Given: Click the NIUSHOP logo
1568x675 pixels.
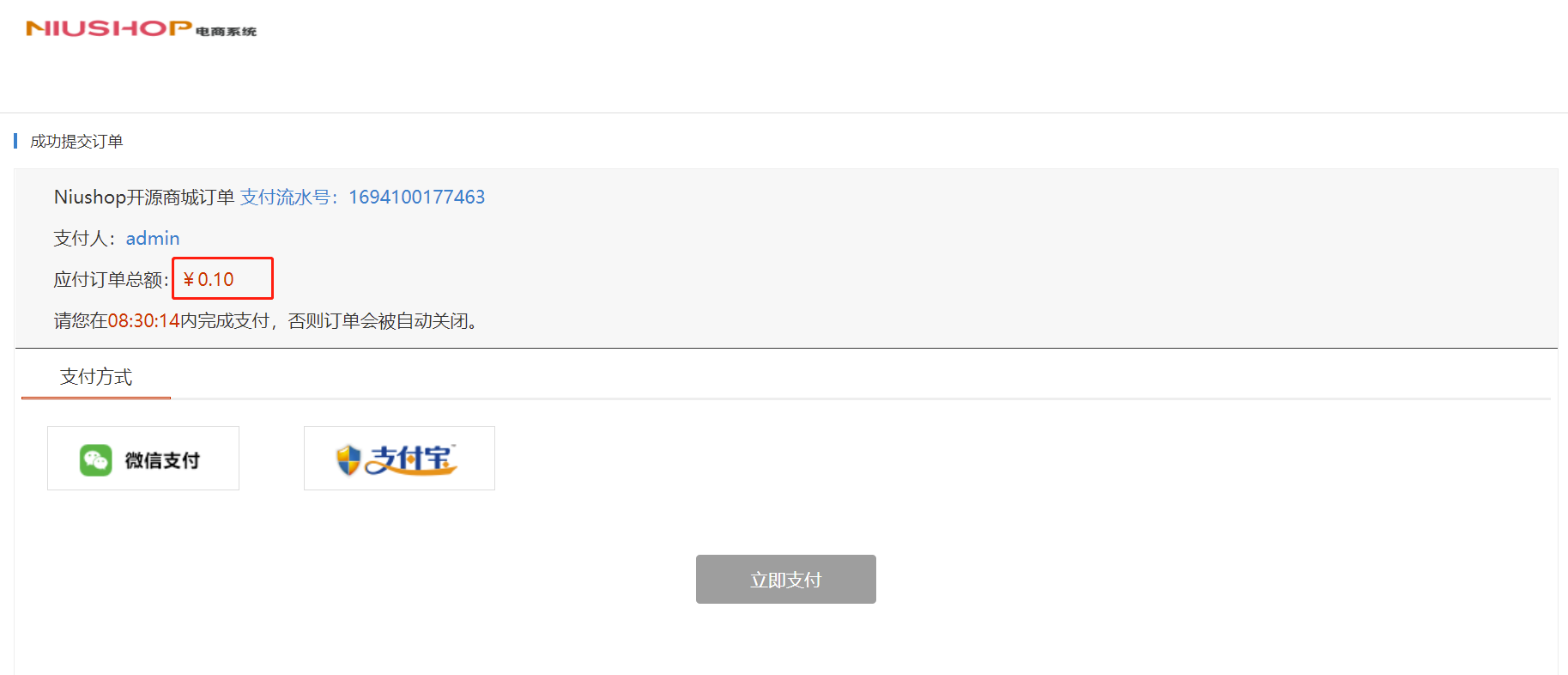Looking at the screenshot, I should pos(109,28).
